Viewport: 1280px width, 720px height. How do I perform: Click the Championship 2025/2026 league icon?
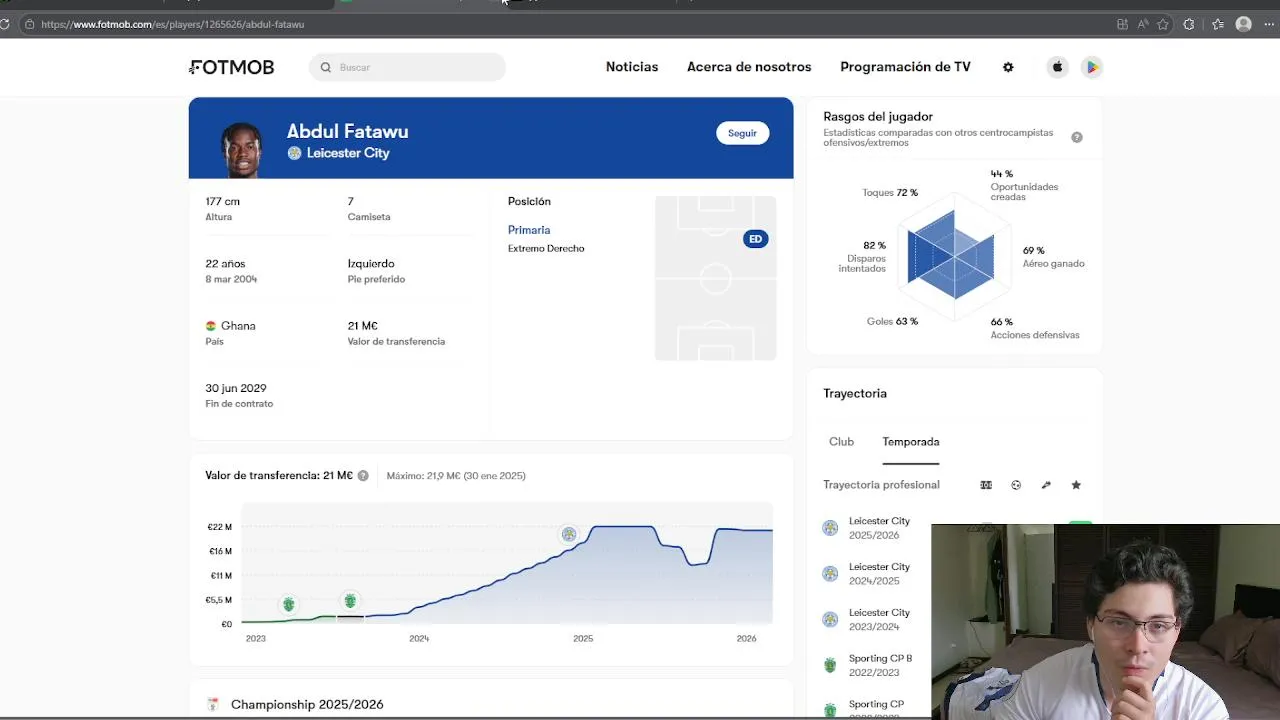213,705
